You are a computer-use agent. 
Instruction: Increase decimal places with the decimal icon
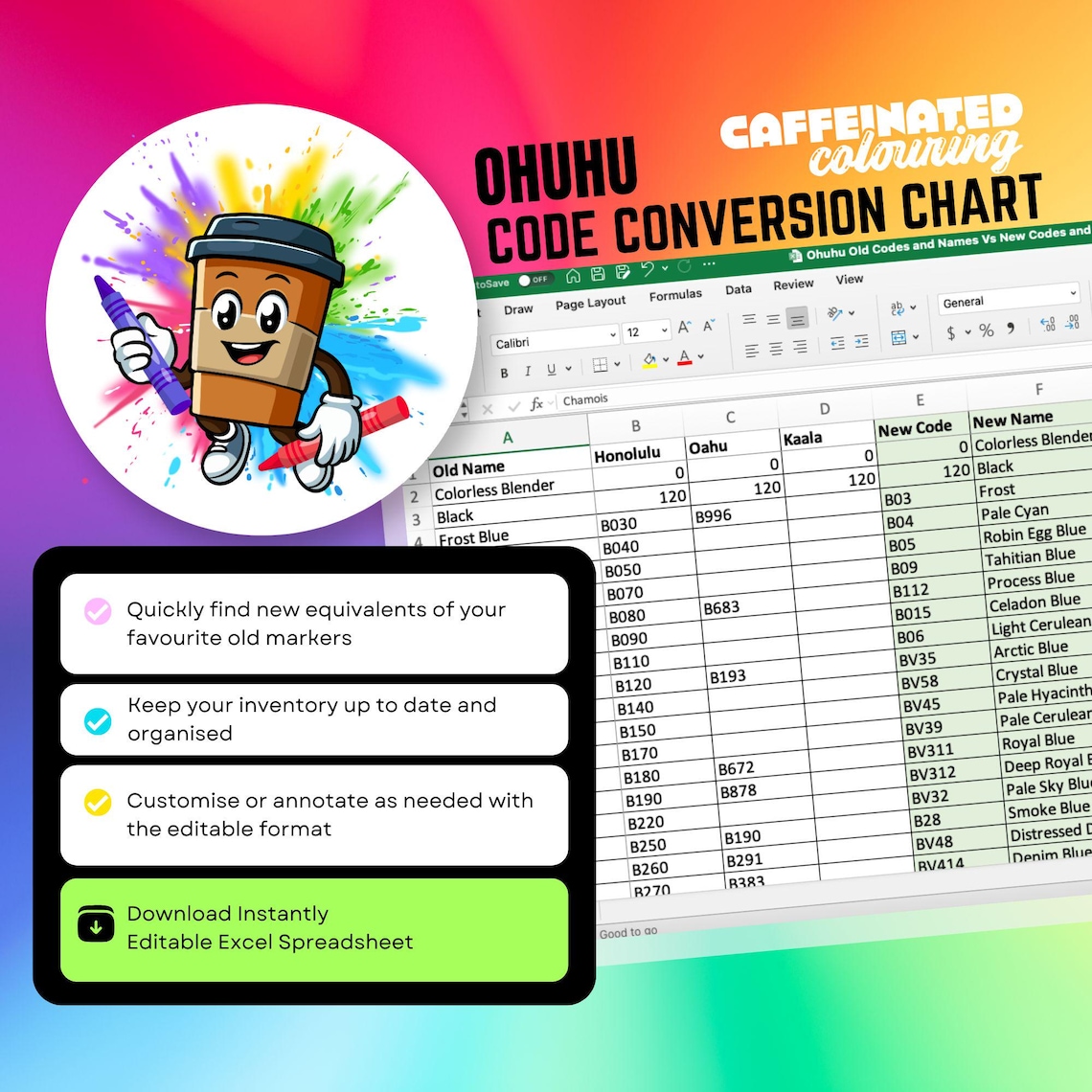[1046, 326]
